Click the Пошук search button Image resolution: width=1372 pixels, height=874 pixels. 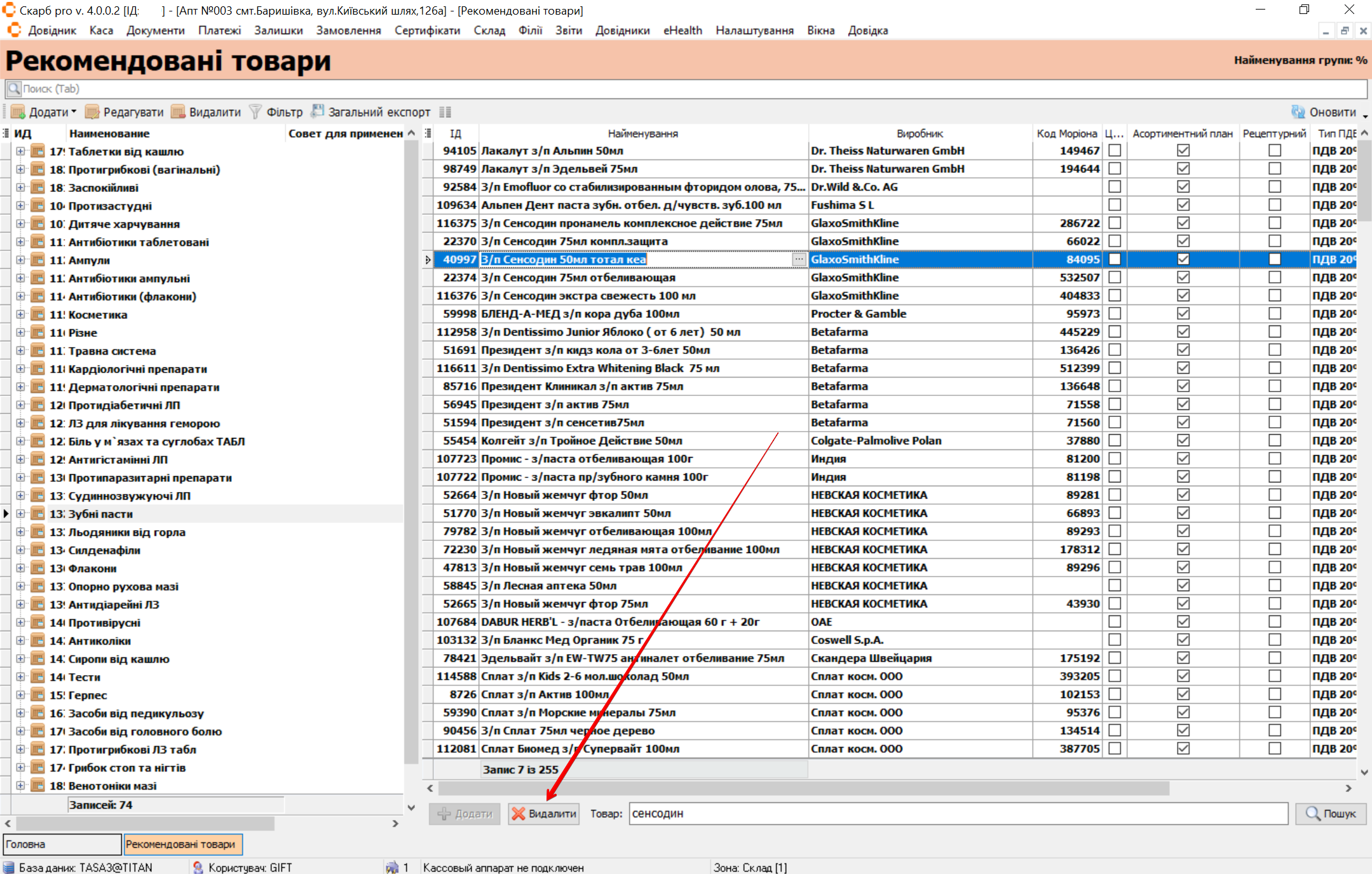coord(1331,814)
